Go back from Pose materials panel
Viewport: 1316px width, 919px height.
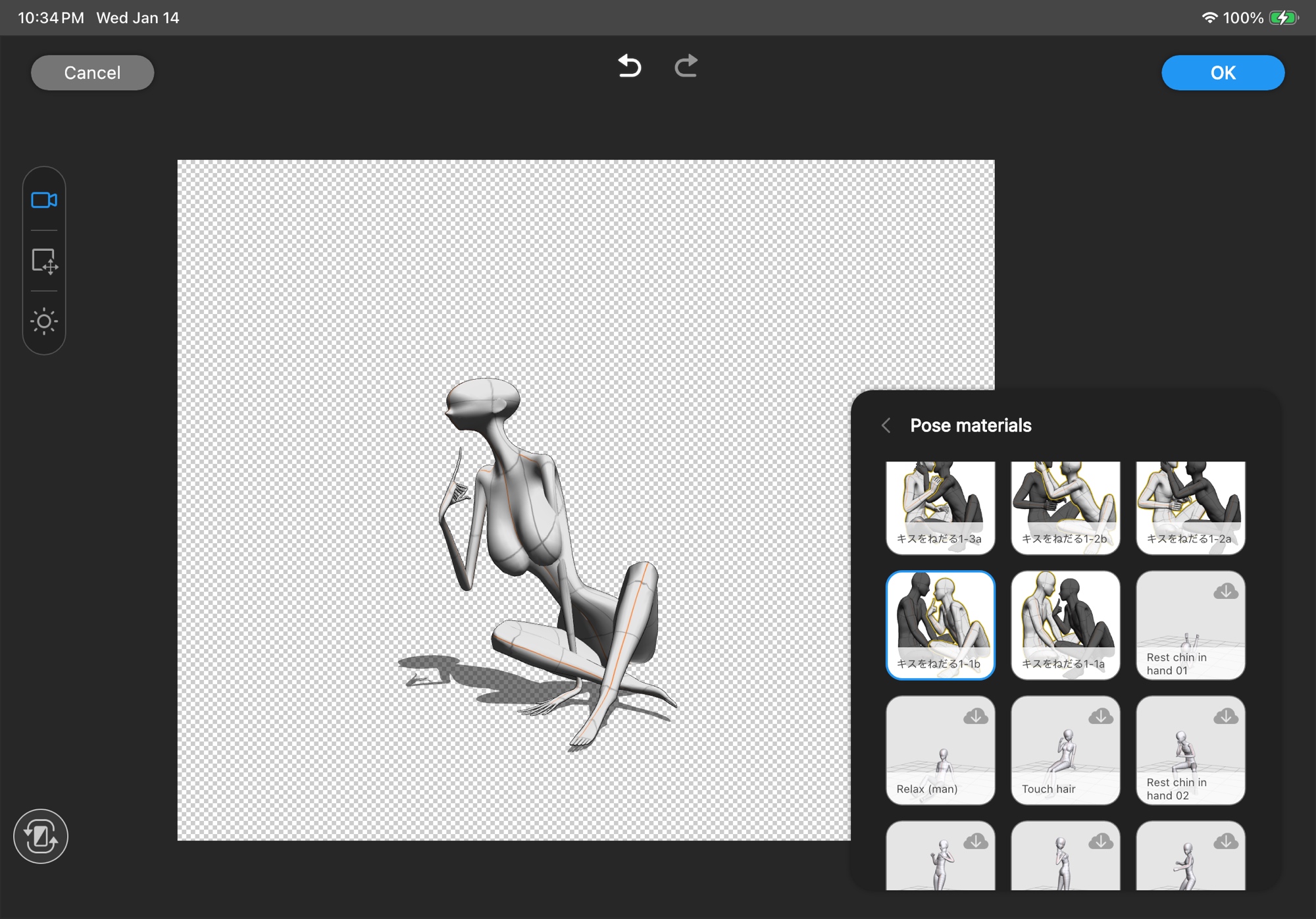886,425
